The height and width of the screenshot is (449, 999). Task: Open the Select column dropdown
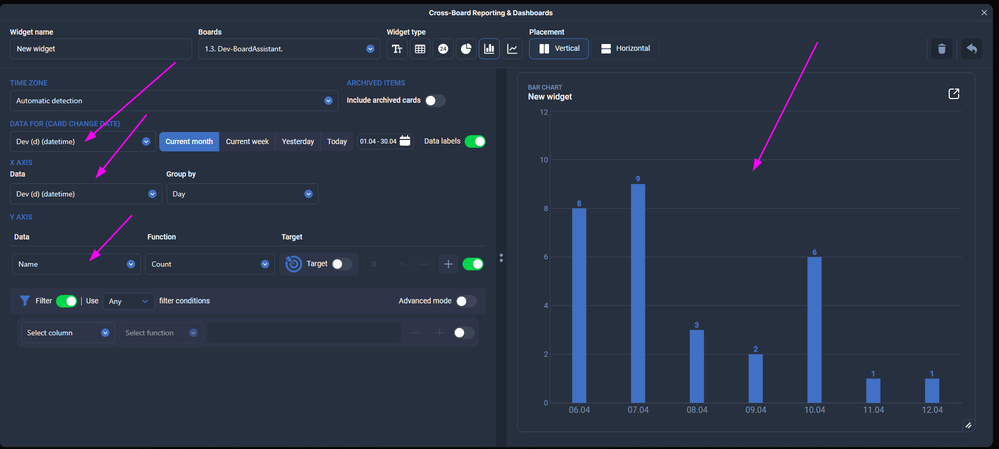pyautogui.click(x=68, y=332)
